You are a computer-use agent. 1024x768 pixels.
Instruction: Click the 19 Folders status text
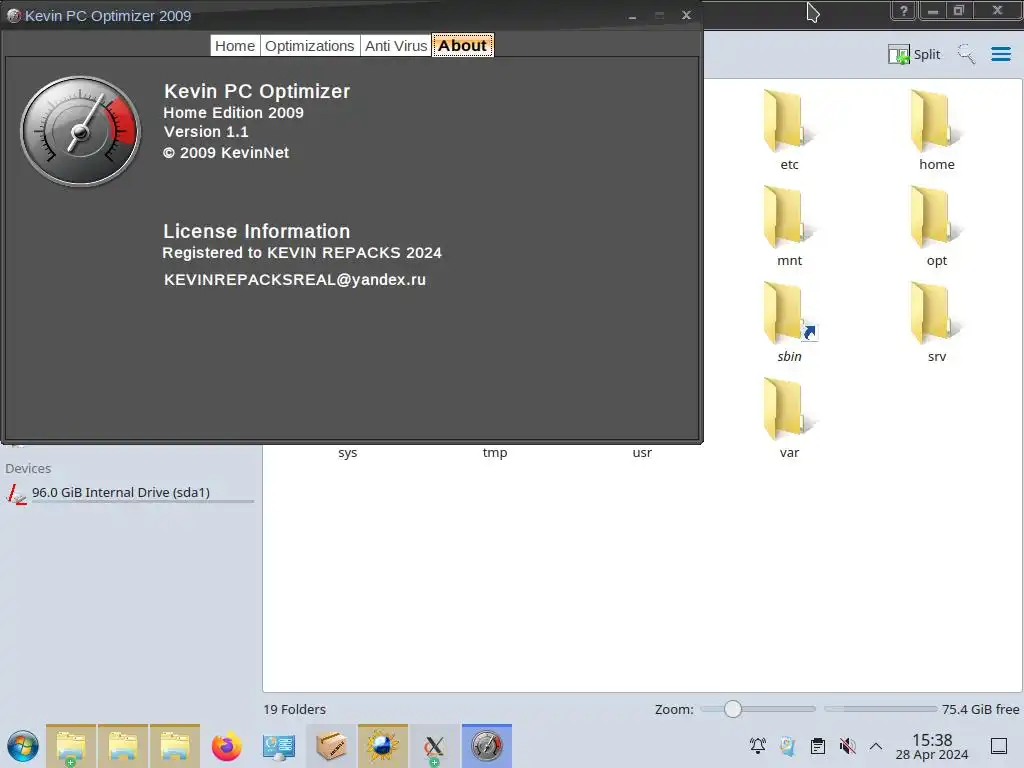pos(295,709)
